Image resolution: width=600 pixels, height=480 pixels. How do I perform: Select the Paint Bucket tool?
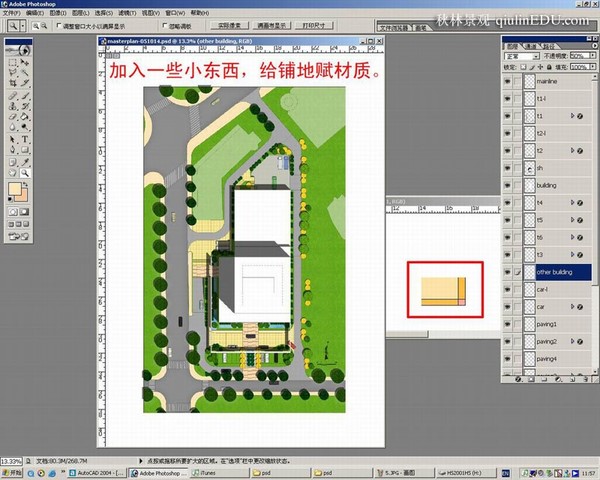coord(24,116)
